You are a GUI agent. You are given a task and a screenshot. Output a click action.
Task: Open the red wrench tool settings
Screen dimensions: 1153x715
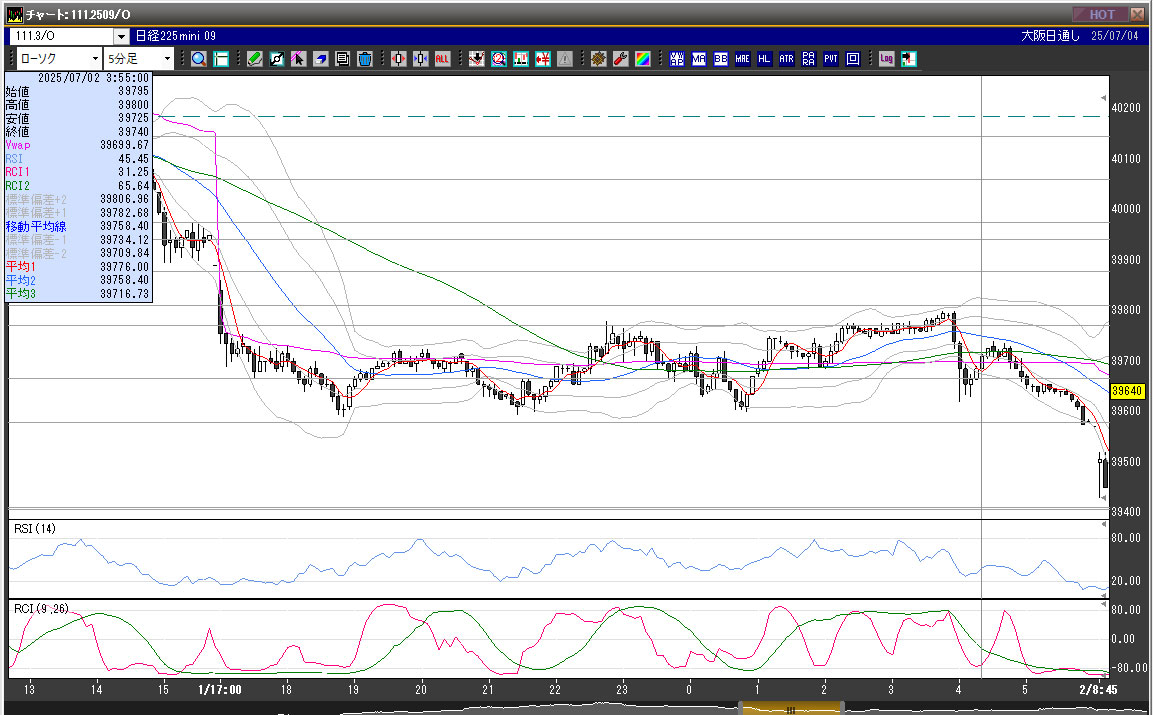pos(621,59)
